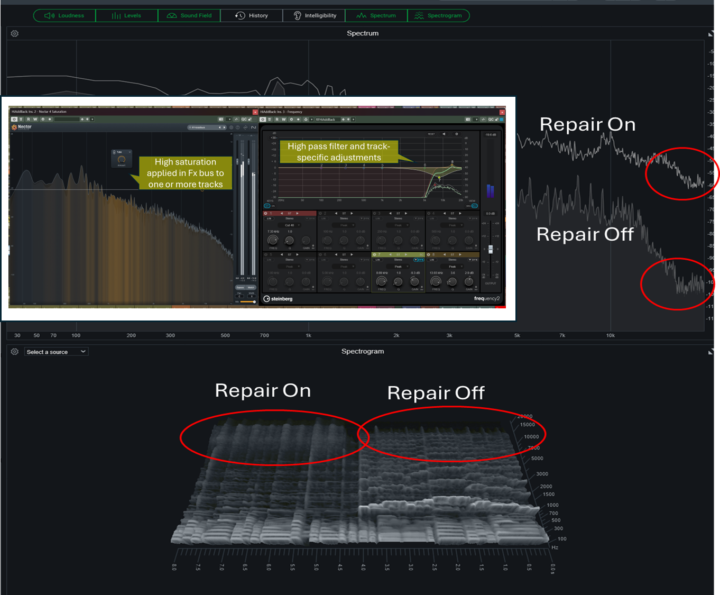Click band 7 GAIN knob
The image size is (720, 595).
pyautogui.click(x=415, y=281)
